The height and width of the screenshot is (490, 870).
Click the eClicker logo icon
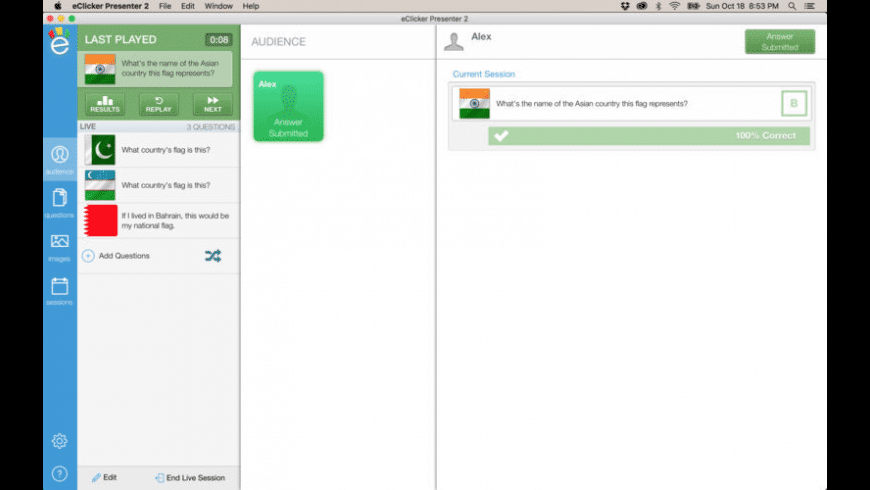coord(59,41)
